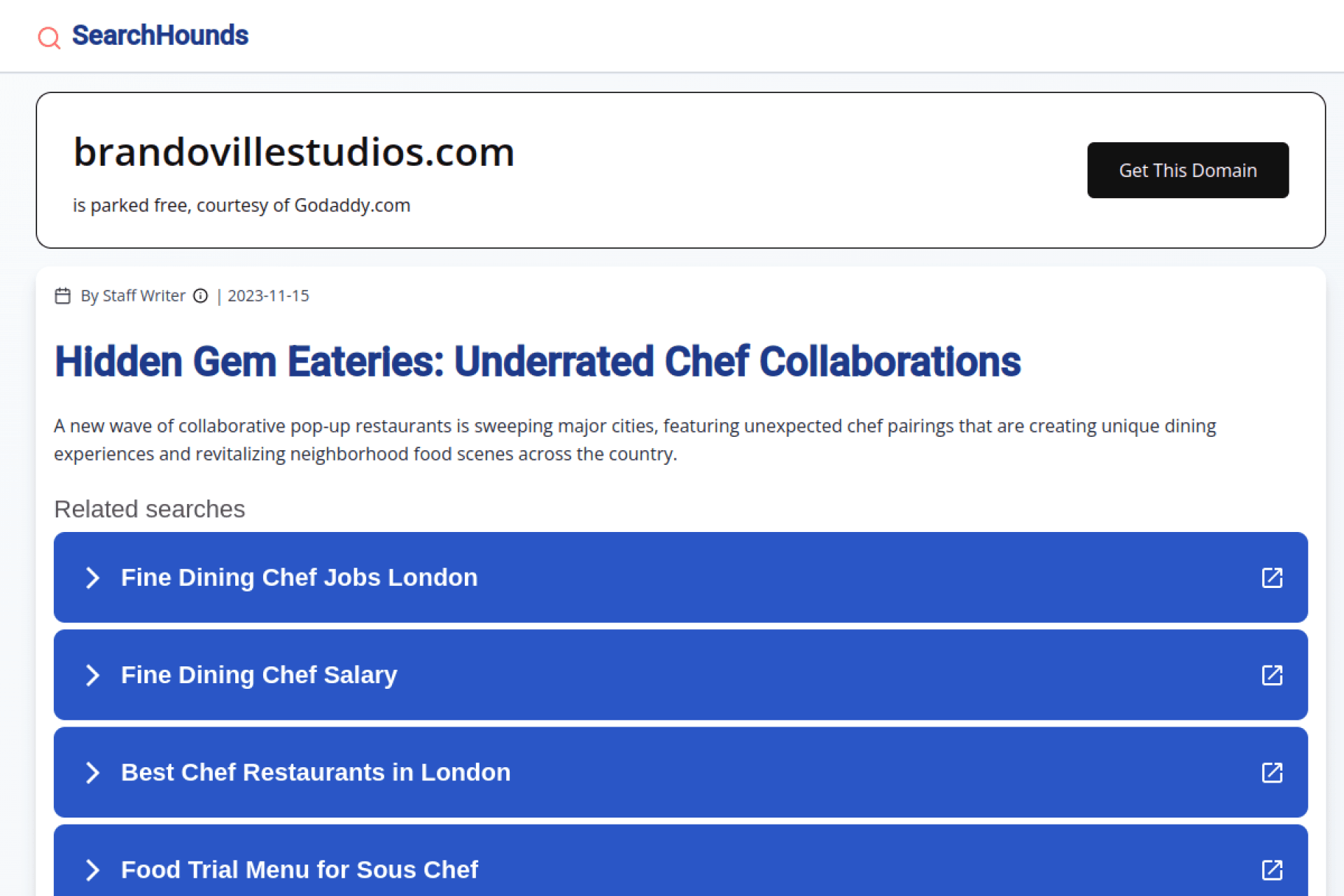Expand chevron beside Fine Dining Chef Jobs London
1344x896 pixels.
pyautogui.click(x=92, y=577)
